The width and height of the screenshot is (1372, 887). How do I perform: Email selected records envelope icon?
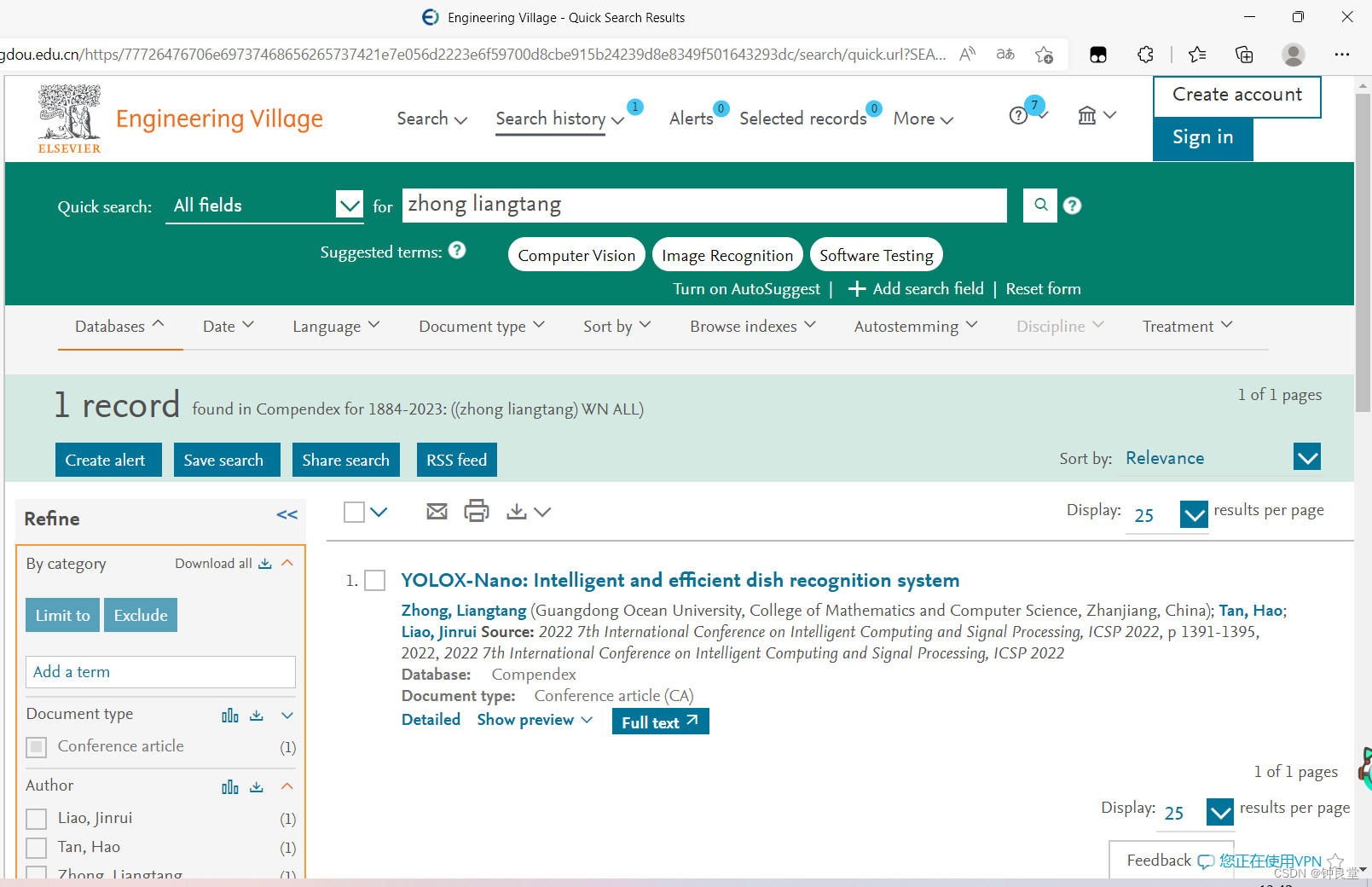[437, 511]
